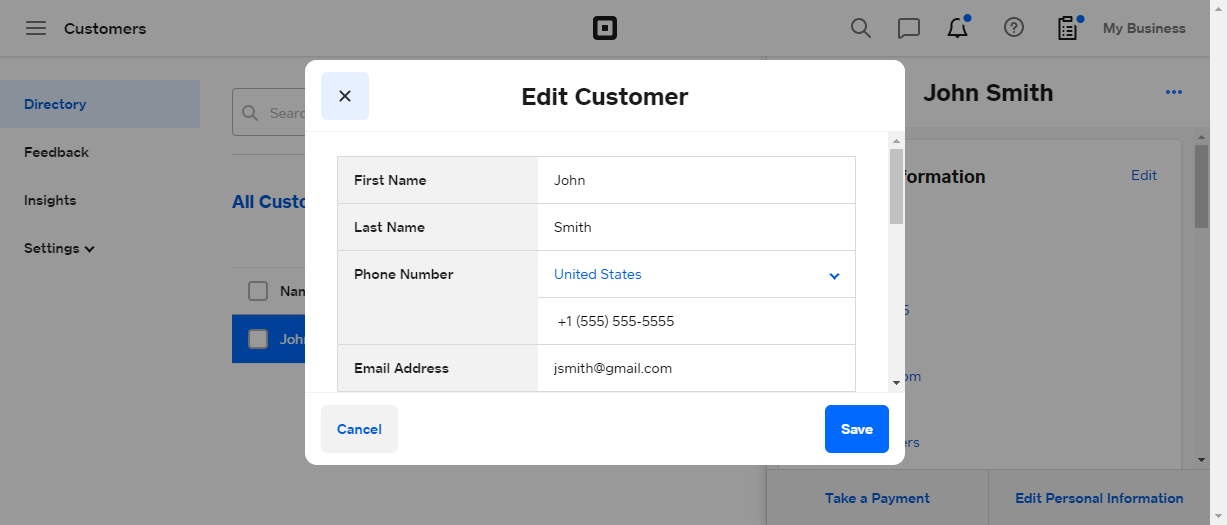
Task: Click the blue Save button
Action: point(857,429)
